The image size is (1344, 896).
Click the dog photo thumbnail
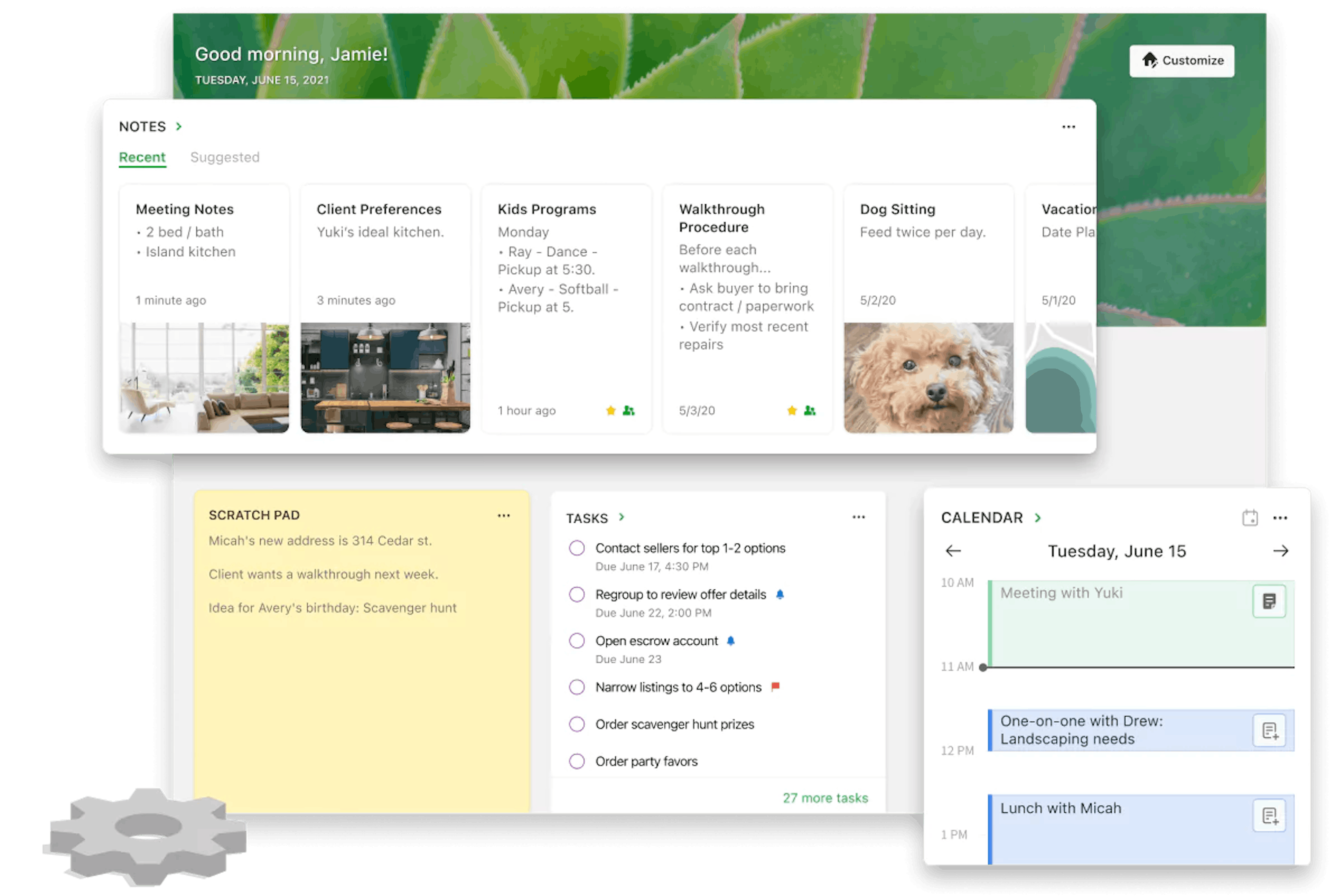[929, 378]
